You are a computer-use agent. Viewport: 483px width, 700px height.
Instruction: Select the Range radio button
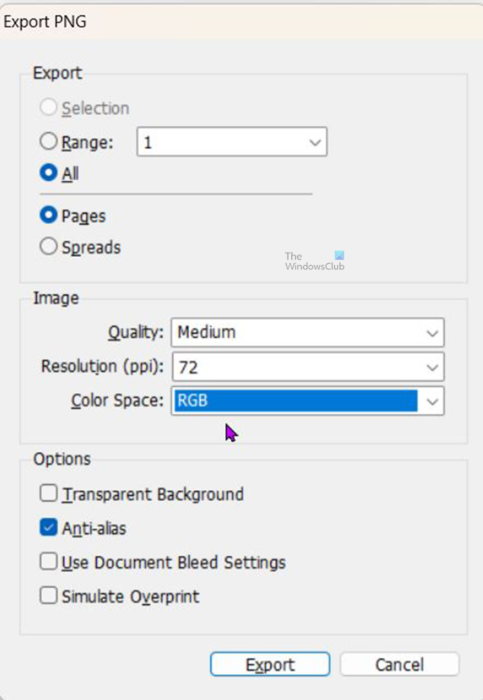(x=48, y=142)
